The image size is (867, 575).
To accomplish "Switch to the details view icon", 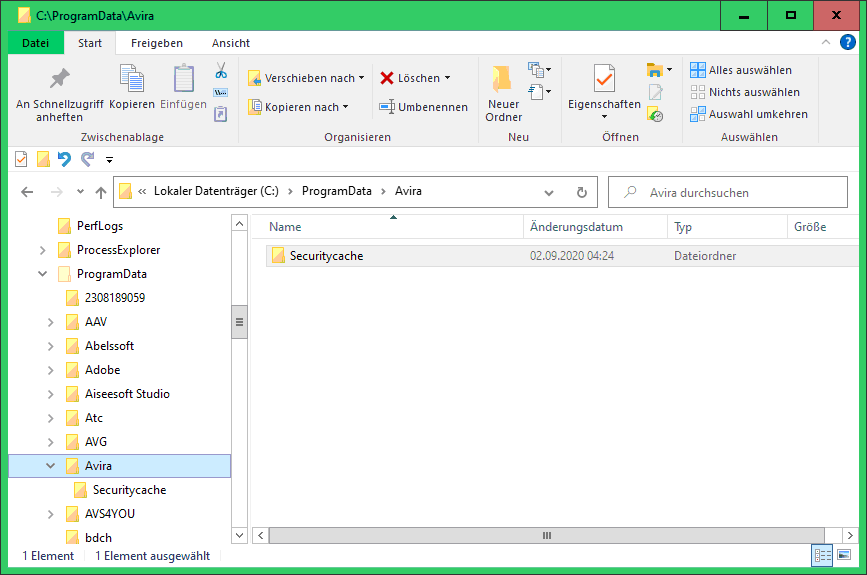I will (822, 556).
